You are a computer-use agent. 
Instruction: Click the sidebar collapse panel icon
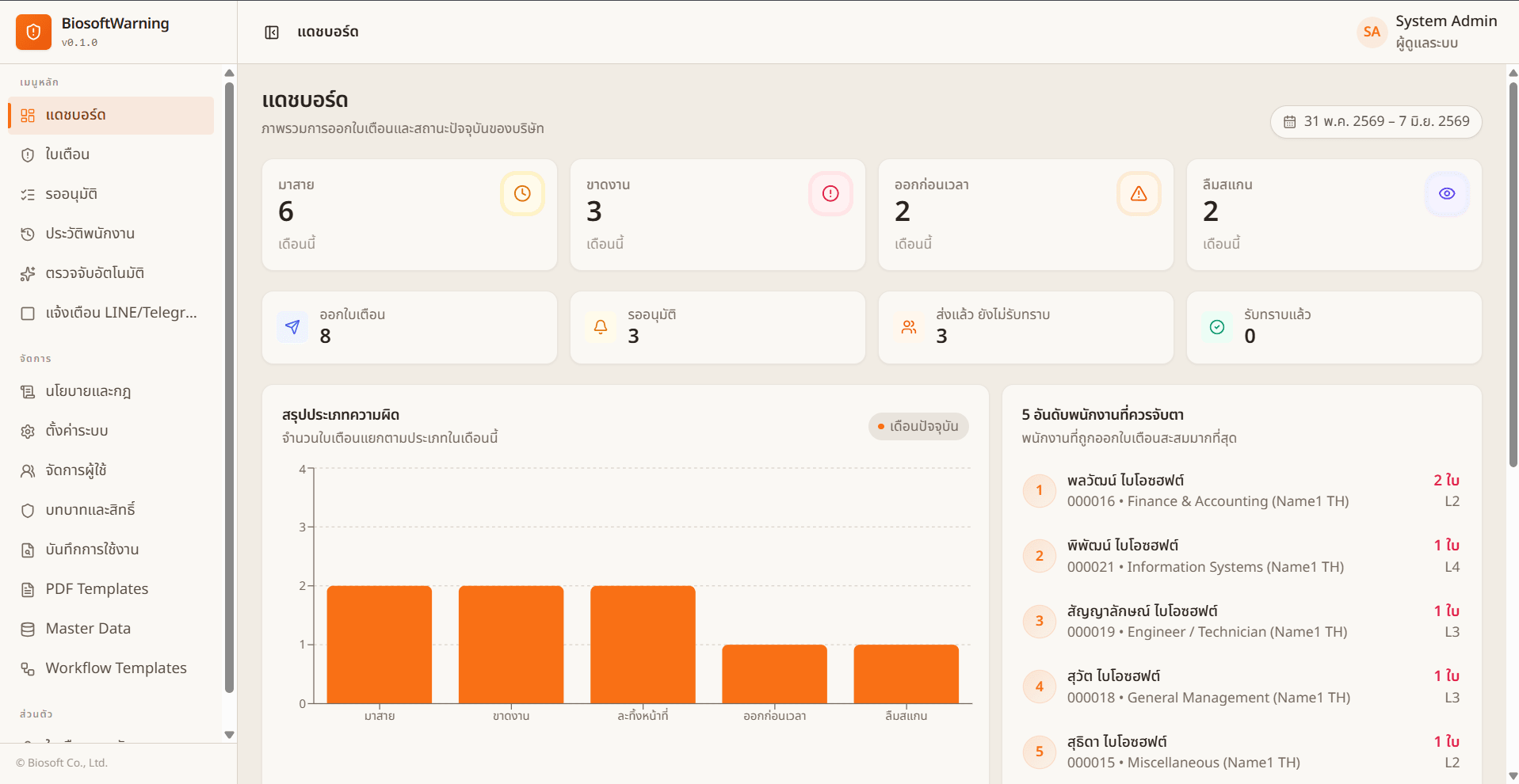[x=272, y=32]
